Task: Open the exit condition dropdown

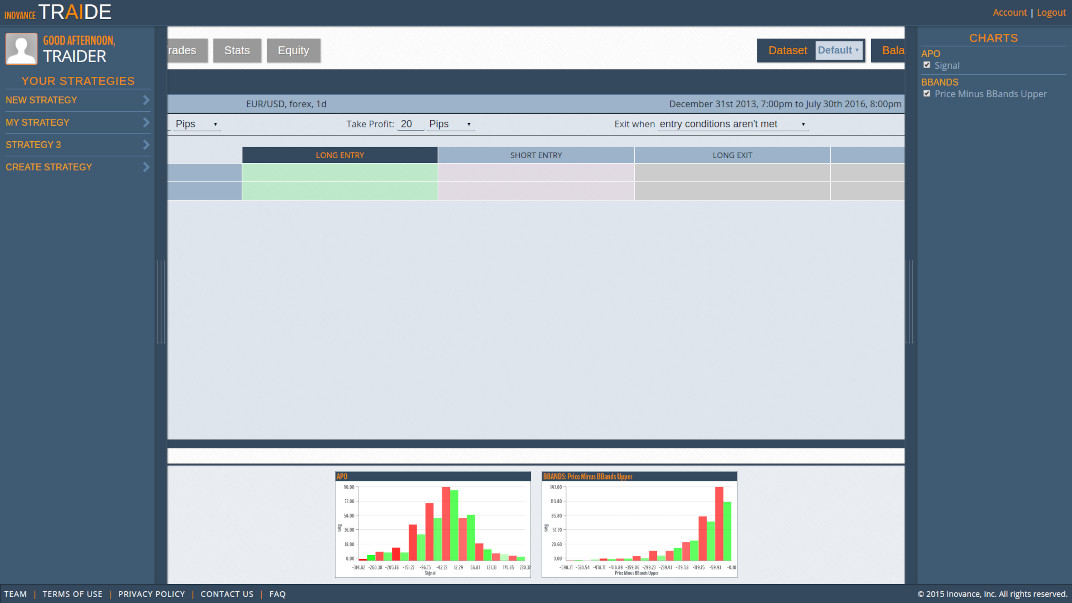Action: click(730, 123)
